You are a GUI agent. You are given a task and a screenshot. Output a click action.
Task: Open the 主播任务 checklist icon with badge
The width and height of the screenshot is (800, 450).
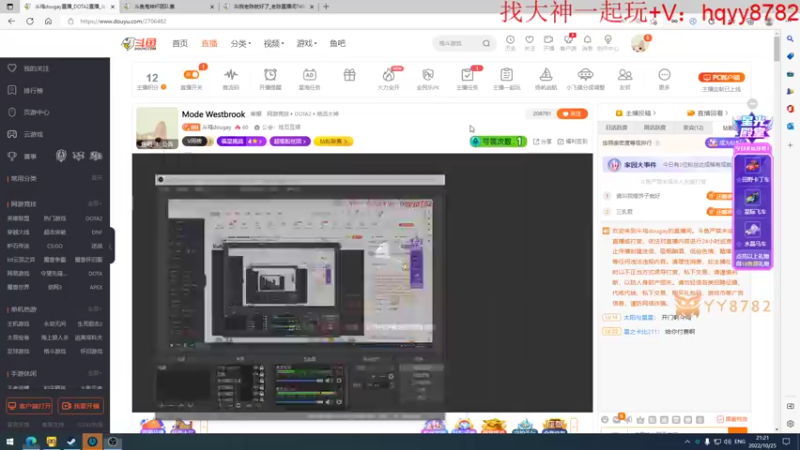point(467,76)
